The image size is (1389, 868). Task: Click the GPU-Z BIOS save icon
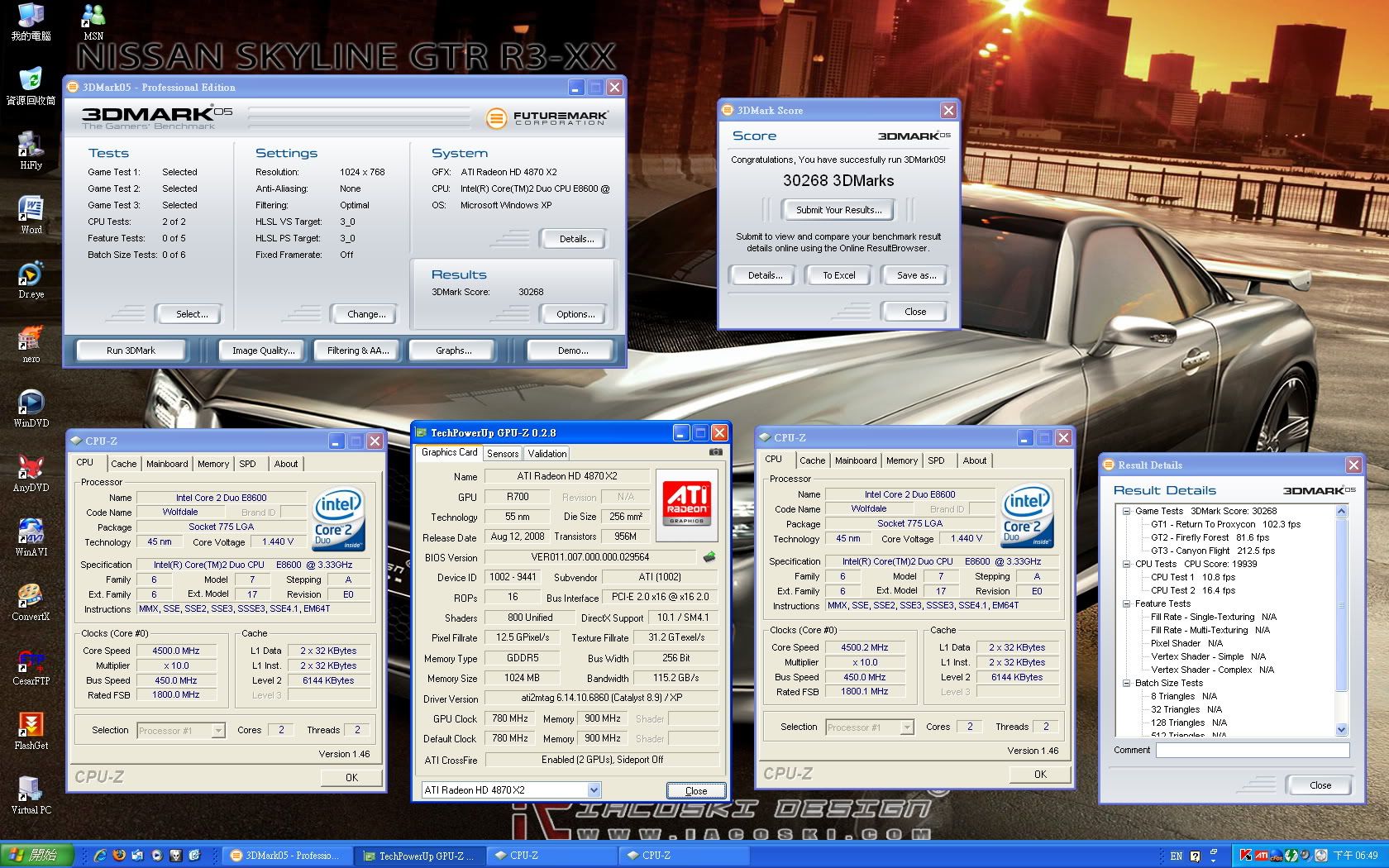[x=709, y=556]
